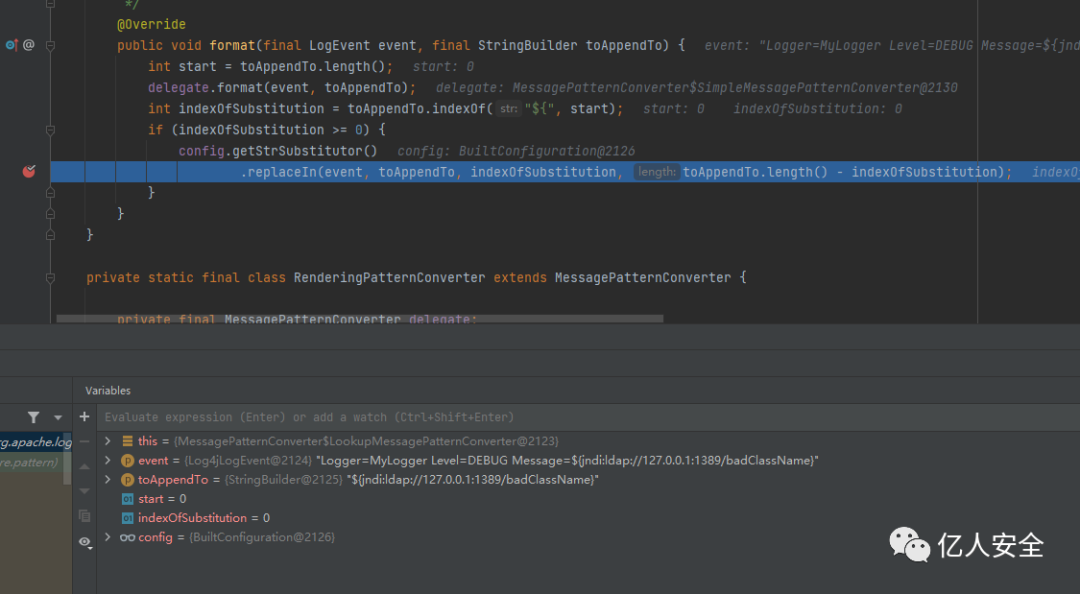Select the StringBuilder@2125 value text
Screen dimensions: 1080x594
coord(283,480)
